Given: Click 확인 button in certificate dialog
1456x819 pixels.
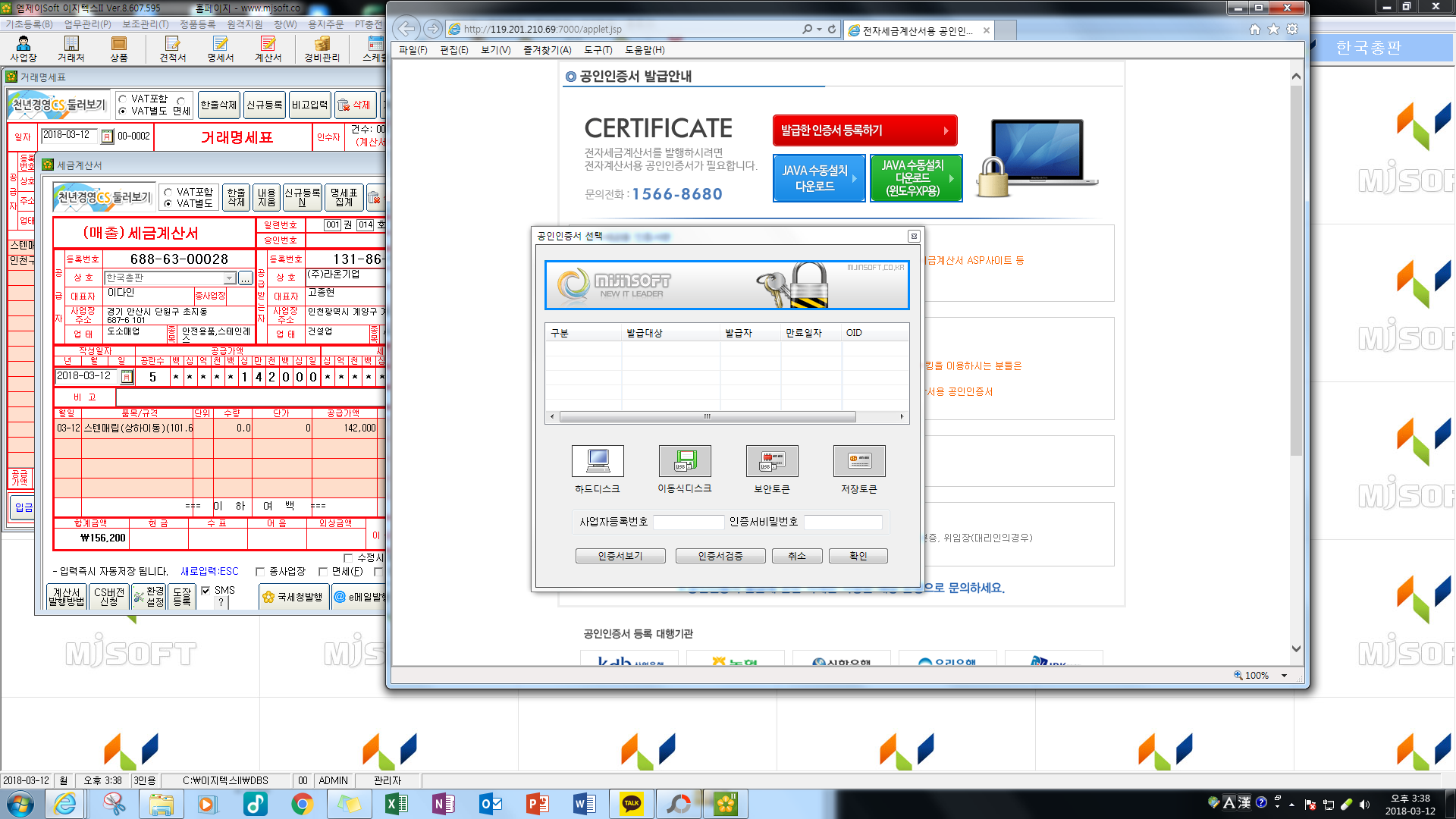Looking at the screenshot, I should point(858,556).
